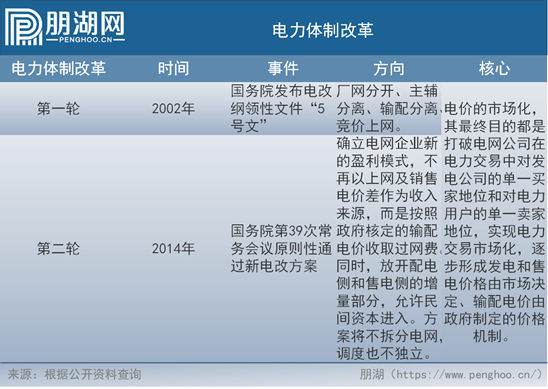The image size is (548, 389).
Task: Click the 来源：根据公开资料查询 footer text
Action: pyautogui.click(x=74, y=374)
